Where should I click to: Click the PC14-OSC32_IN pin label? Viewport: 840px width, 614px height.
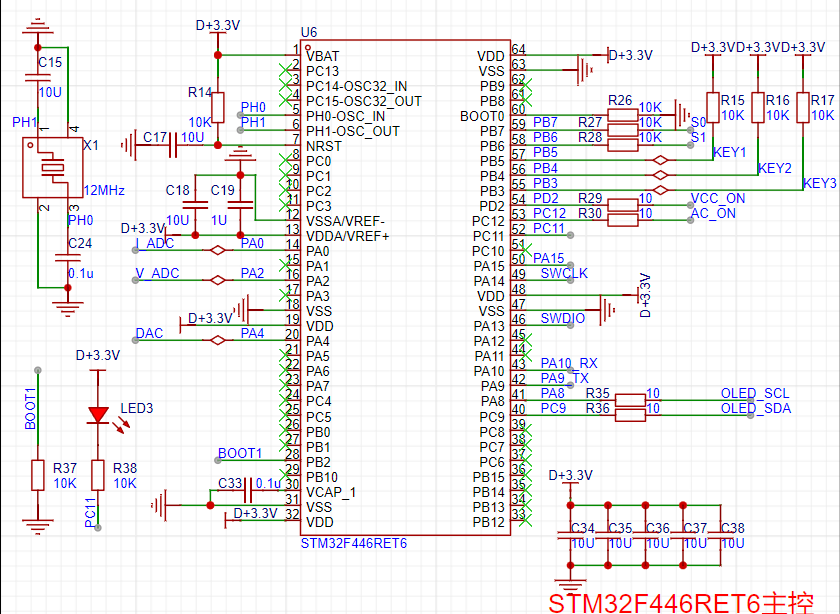click(x=356, y=86)
